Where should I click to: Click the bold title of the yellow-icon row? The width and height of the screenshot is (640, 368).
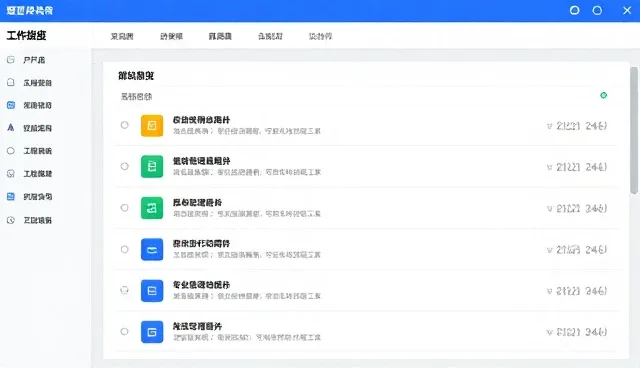pyautogui.click(x=201, y=120)
